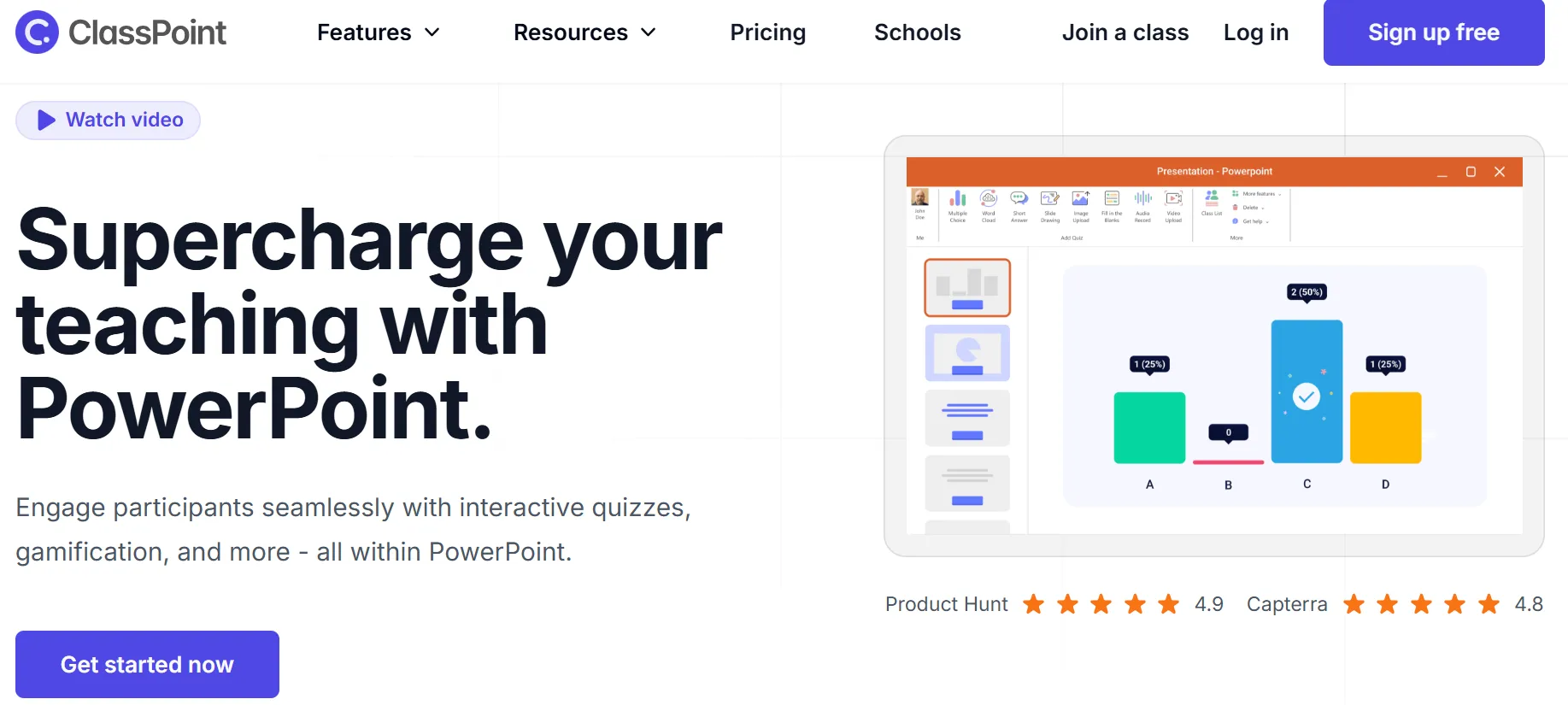Click the Sign up free button
1568x705 pixels.
1433,32
